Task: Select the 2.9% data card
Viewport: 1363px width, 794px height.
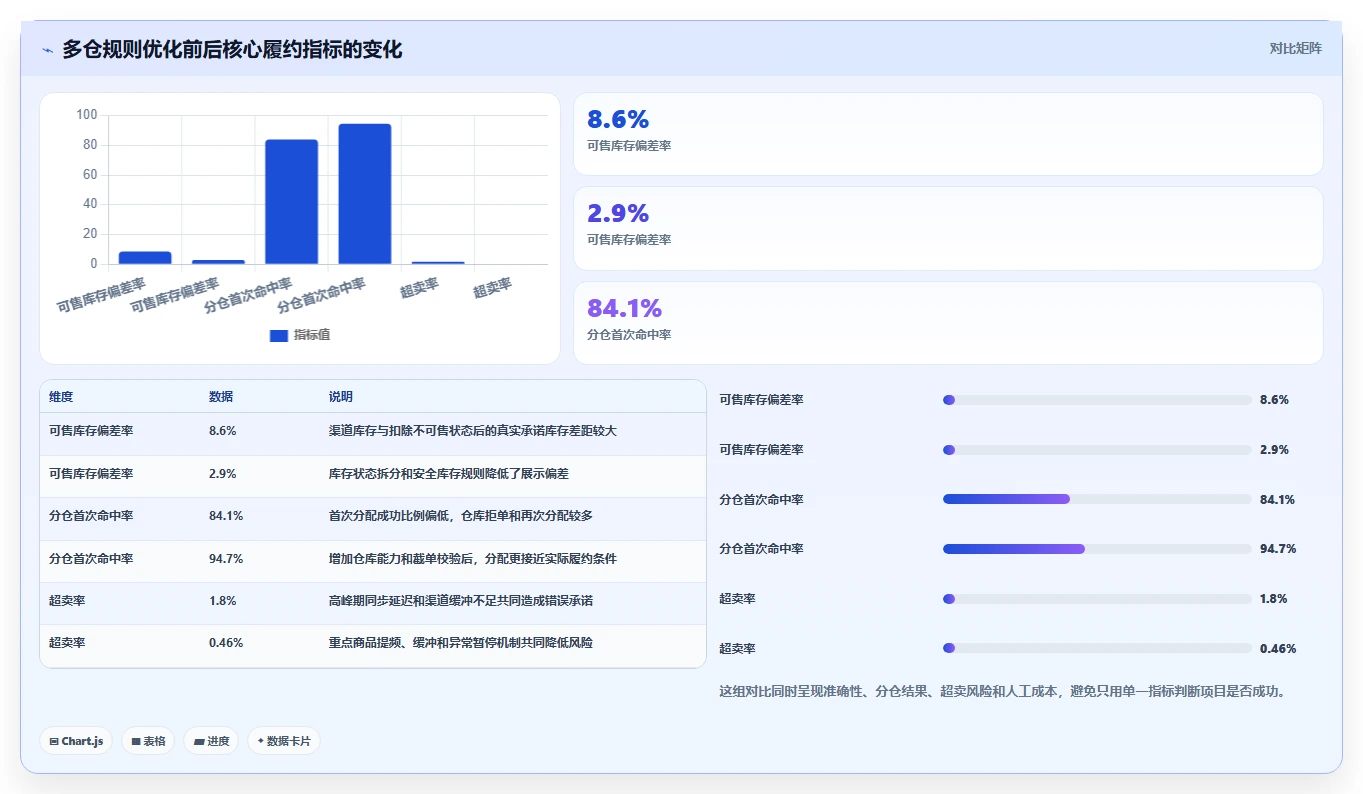Action: pyautogui.click(x=948, y=228)
